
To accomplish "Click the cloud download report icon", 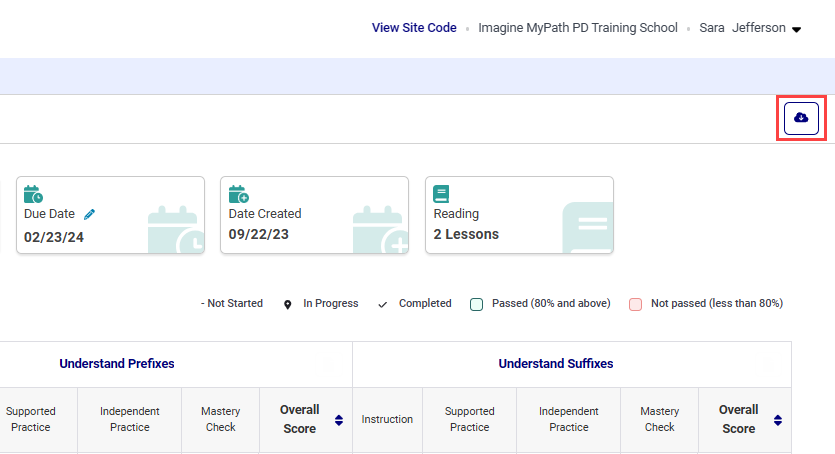I will [801, 118].
